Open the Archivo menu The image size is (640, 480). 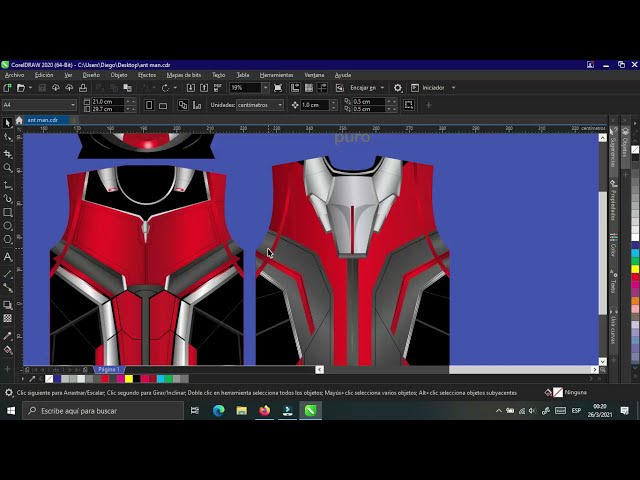pyautogui.click(x=14, y=75)
